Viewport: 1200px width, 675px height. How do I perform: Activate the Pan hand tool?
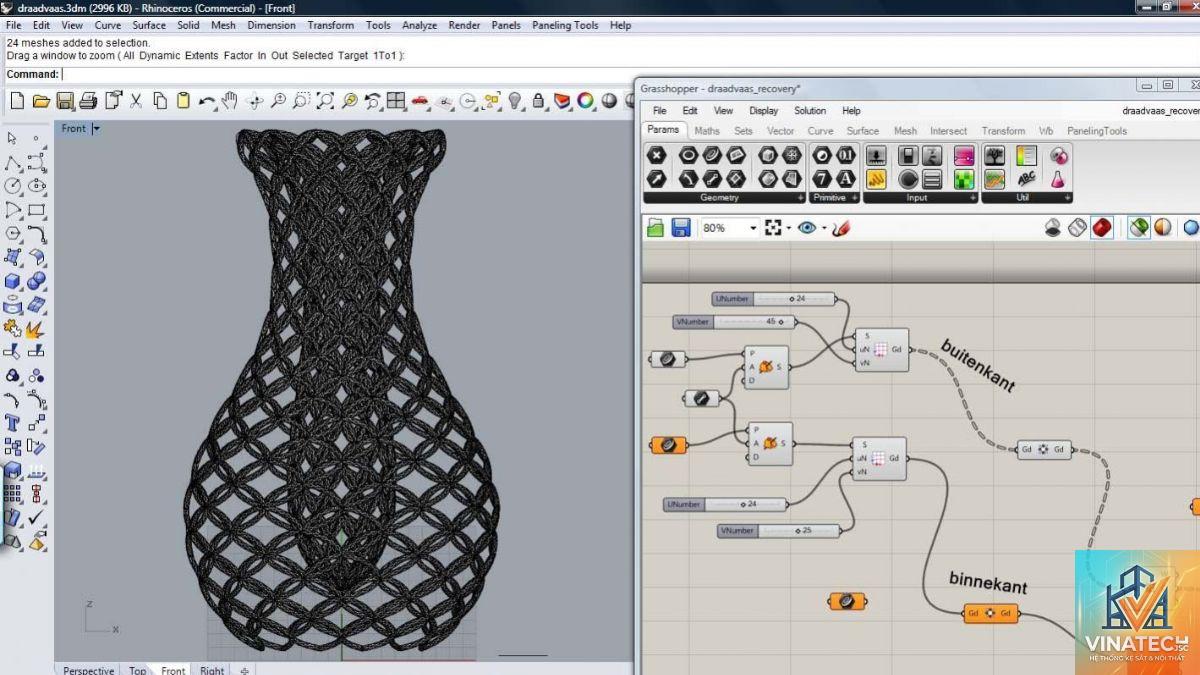[x=230, y=101]
